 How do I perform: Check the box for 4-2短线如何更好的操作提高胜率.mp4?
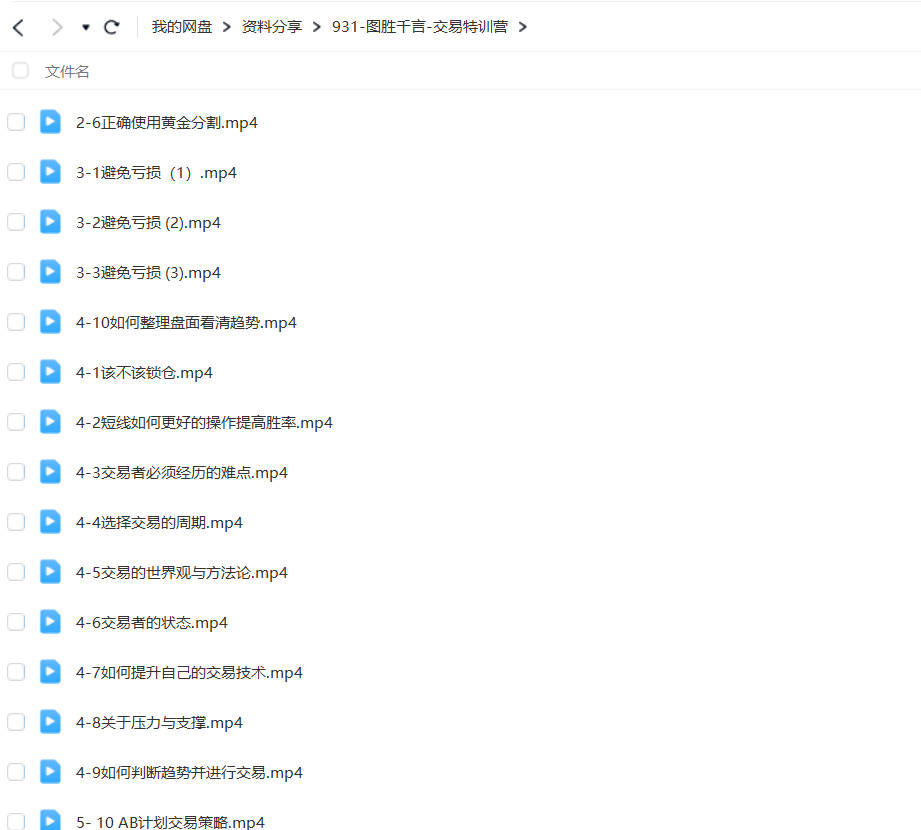16,422
